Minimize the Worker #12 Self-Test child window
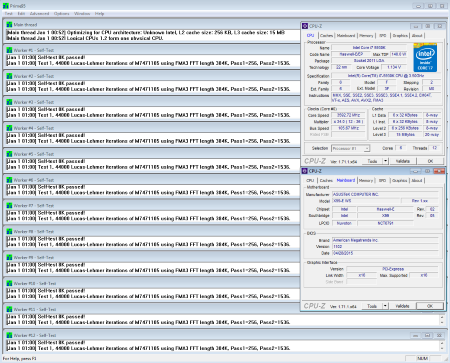 coord(415,335)
